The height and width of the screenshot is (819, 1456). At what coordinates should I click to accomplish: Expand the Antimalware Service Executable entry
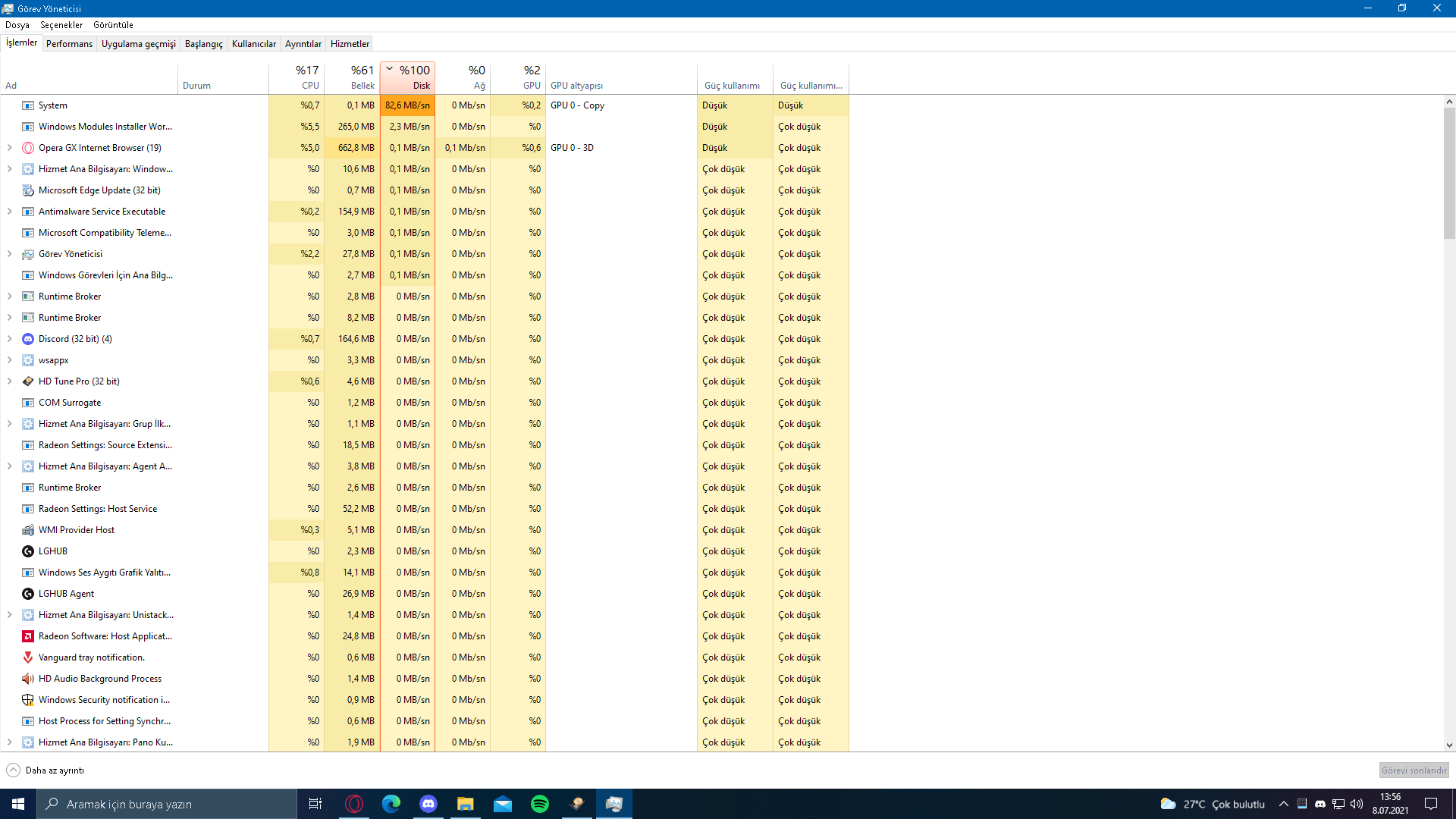[x=9, y=212]
